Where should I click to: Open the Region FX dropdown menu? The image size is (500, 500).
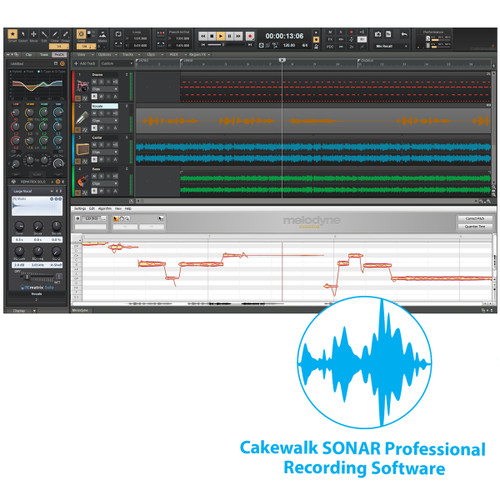click(199, 54)
